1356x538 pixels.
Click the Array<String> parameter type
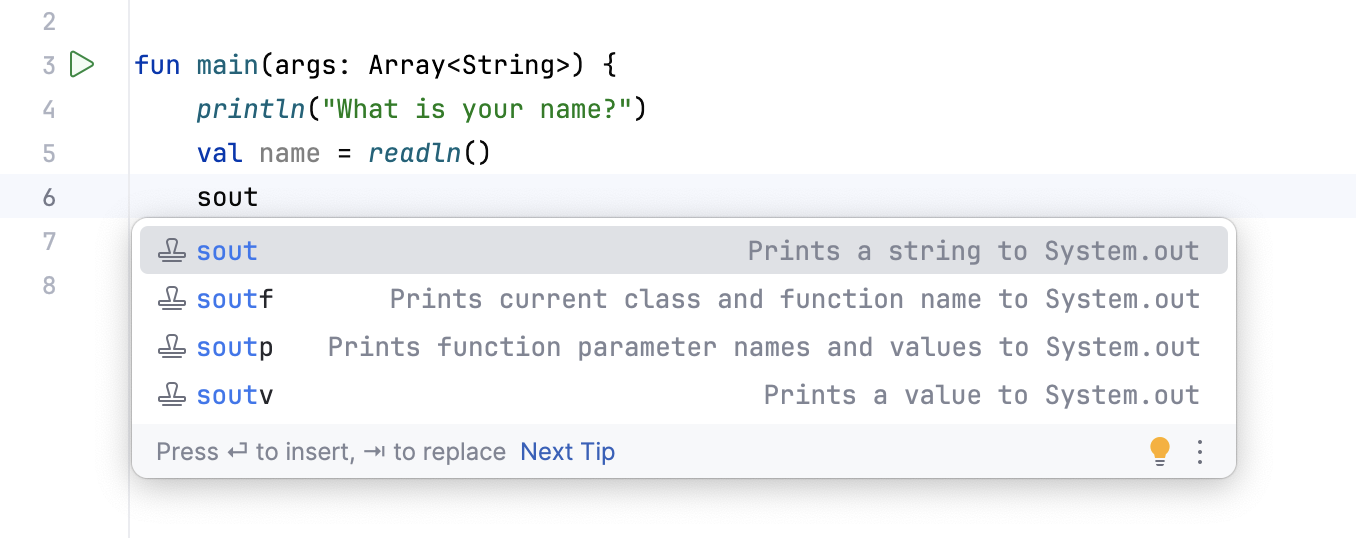click(469, 66)
